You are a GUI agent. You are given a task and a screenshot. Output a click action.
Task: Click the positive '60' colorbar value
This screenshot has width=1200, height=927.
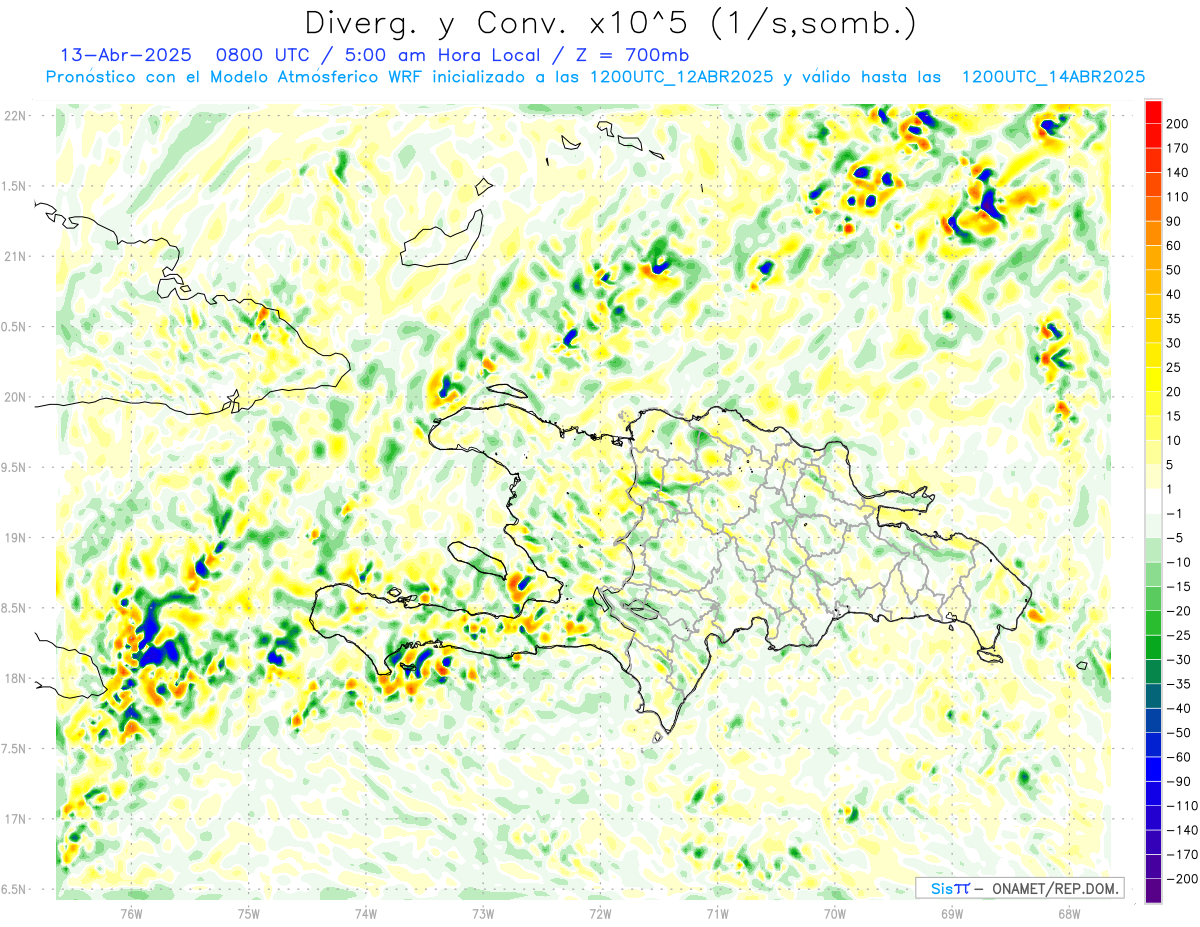pyautogui.click(x=1174, y=246)
